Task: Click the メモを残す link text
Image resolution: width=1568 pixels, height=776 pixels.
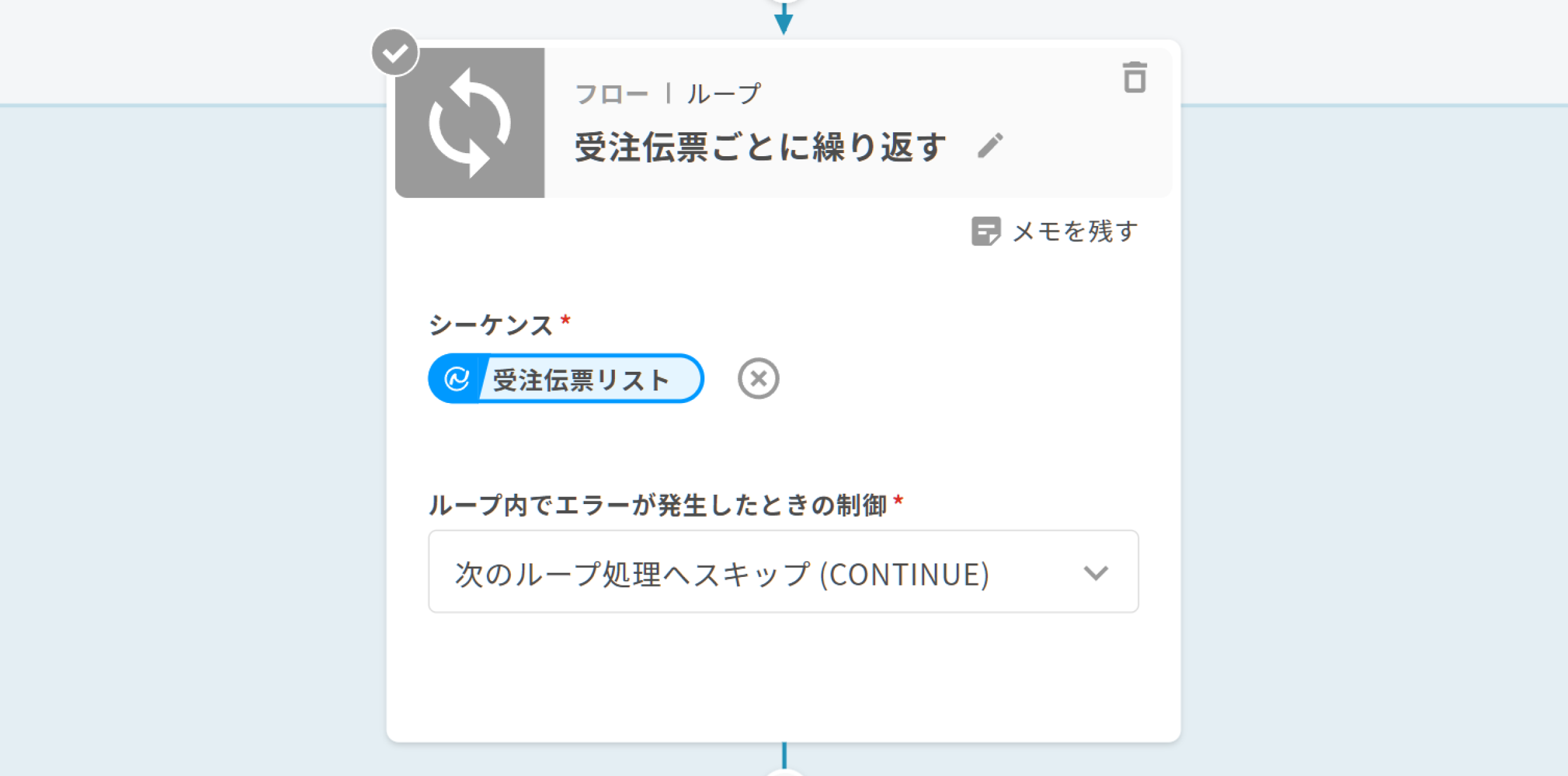Action: coord(1075,232)
